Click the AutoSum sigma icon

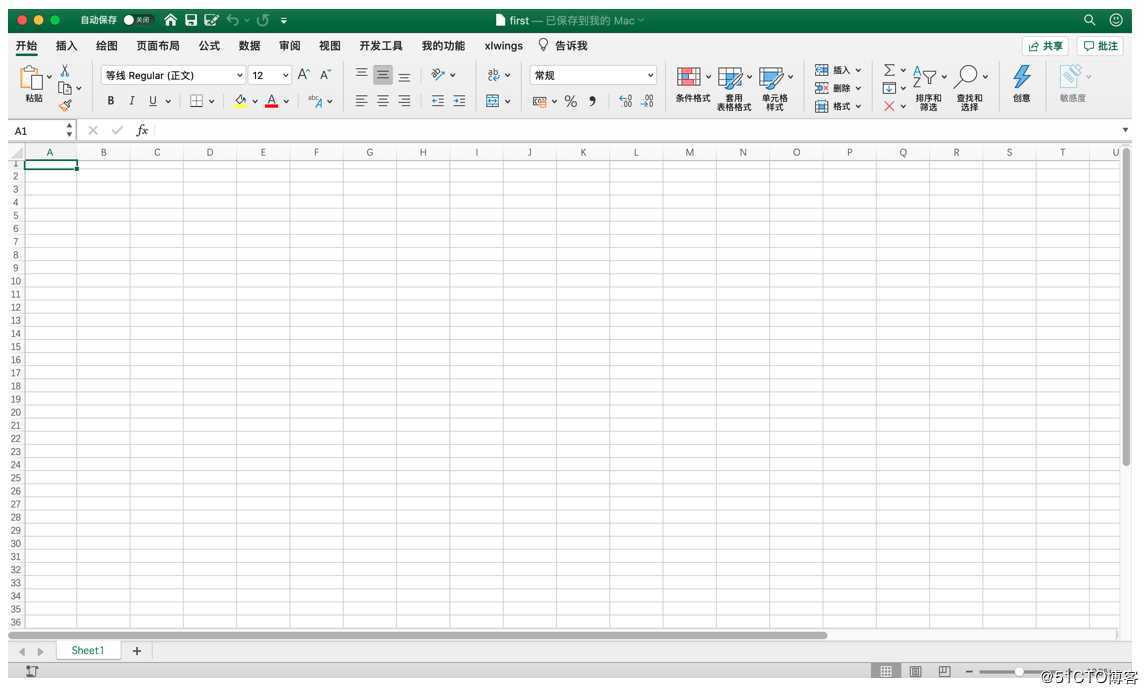[x=889, y=70]
